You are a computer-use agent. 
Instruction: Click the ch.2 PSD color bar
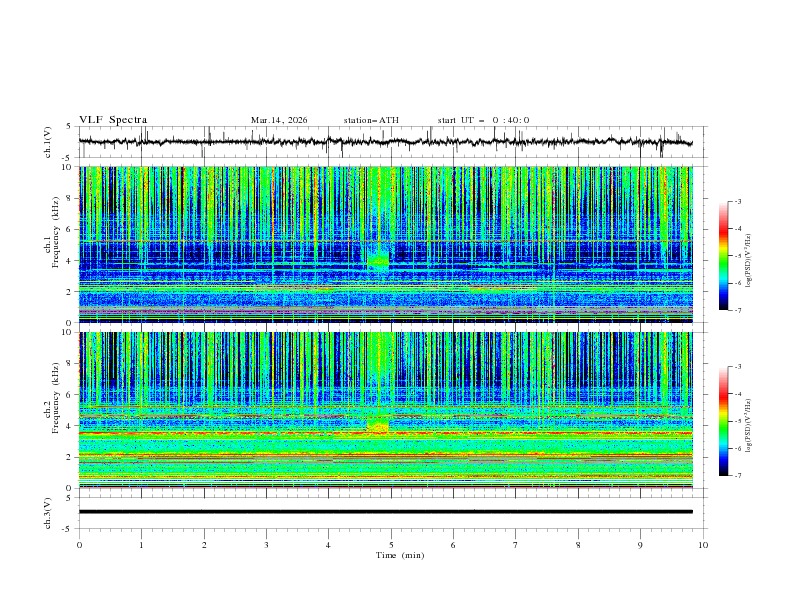(x=723, y=421)
